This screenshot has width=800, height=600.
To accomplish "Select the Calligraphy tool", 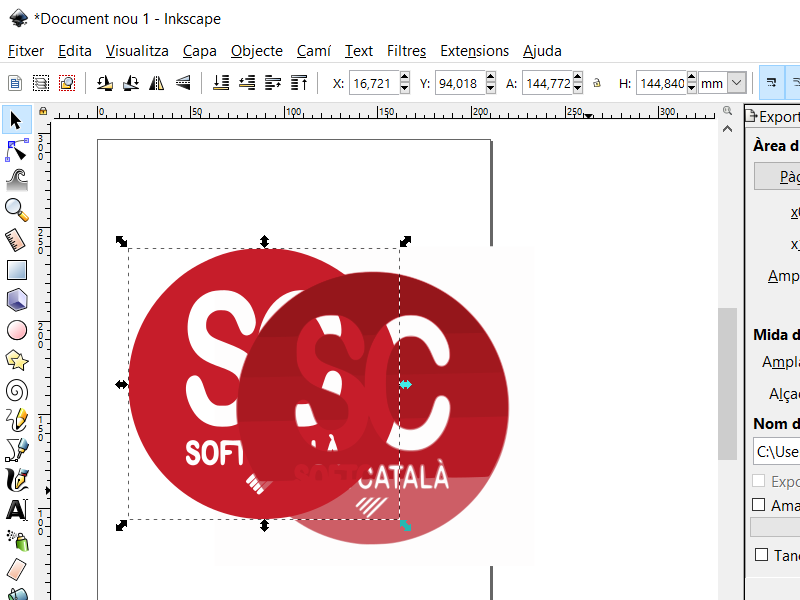I will click(16, 480).
